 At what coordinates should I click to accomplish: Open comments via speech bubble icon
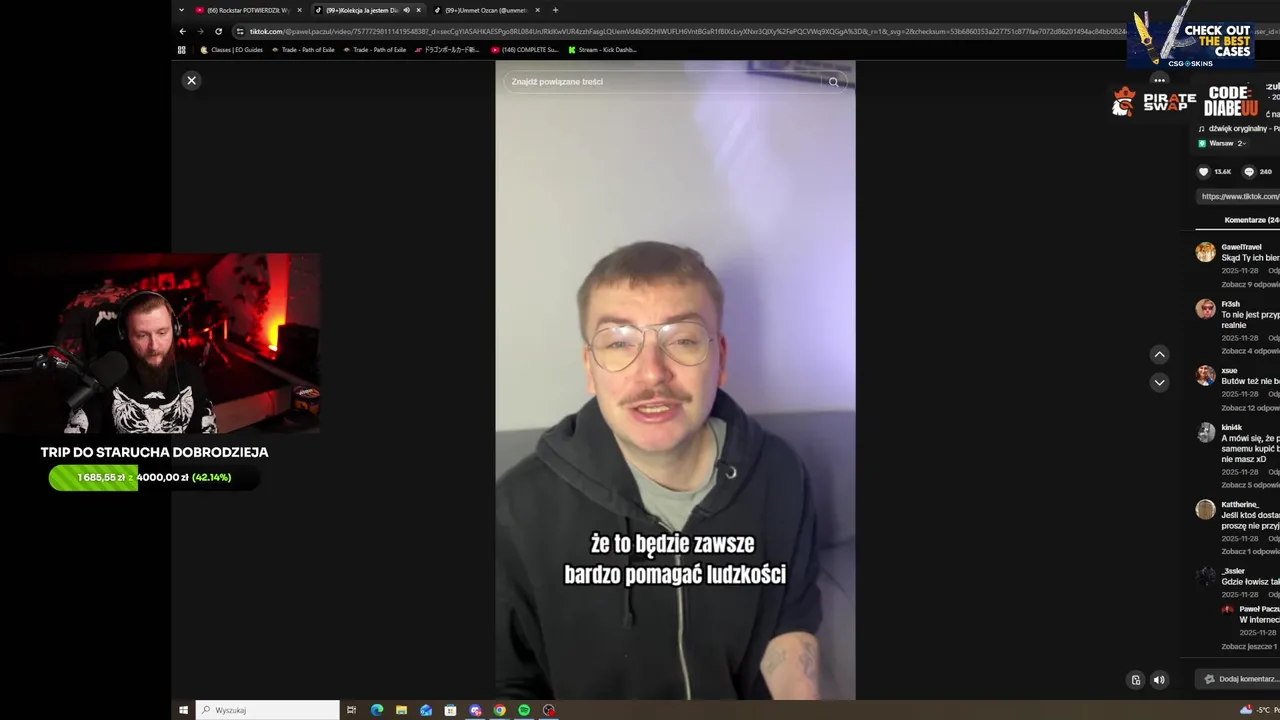tap(1248, 172)
